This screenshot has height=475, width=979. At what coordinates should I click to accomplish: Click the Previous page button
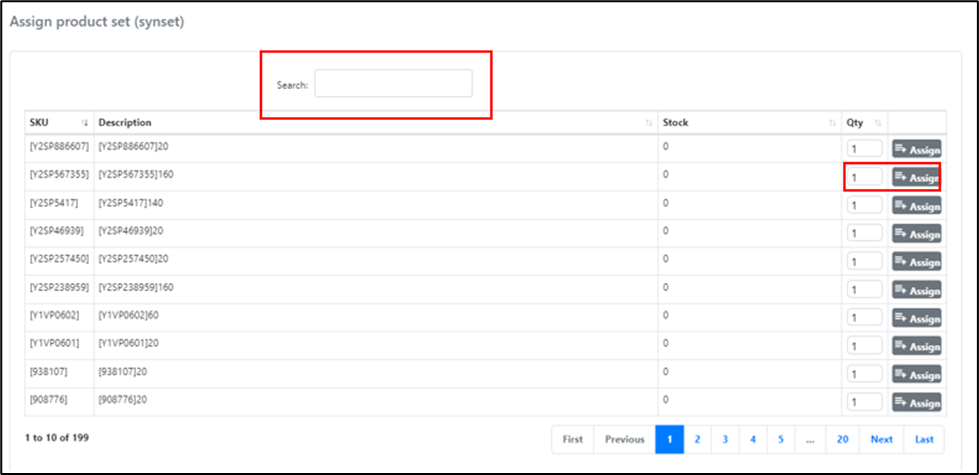[x=624, y=439]
